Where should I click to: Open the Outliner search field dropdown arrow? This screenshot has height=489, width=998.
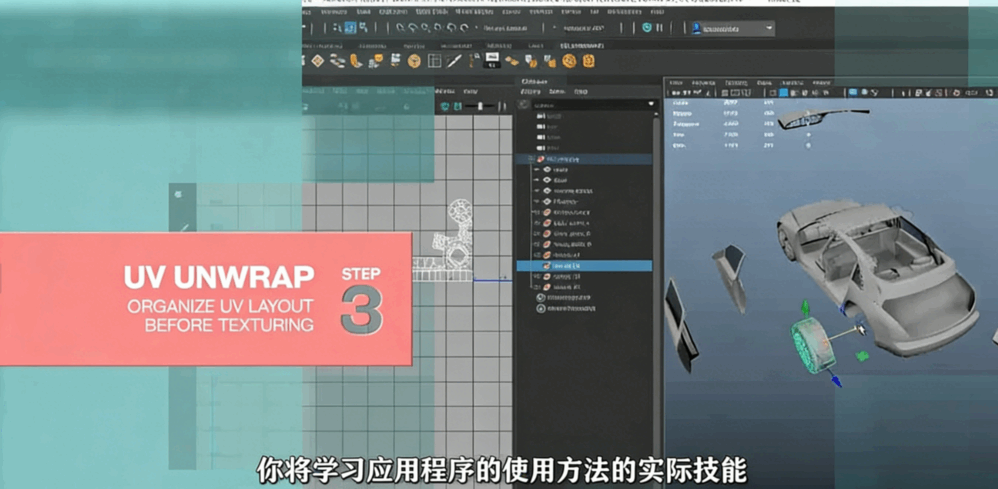pyautogui.click(x=650, y=104)
